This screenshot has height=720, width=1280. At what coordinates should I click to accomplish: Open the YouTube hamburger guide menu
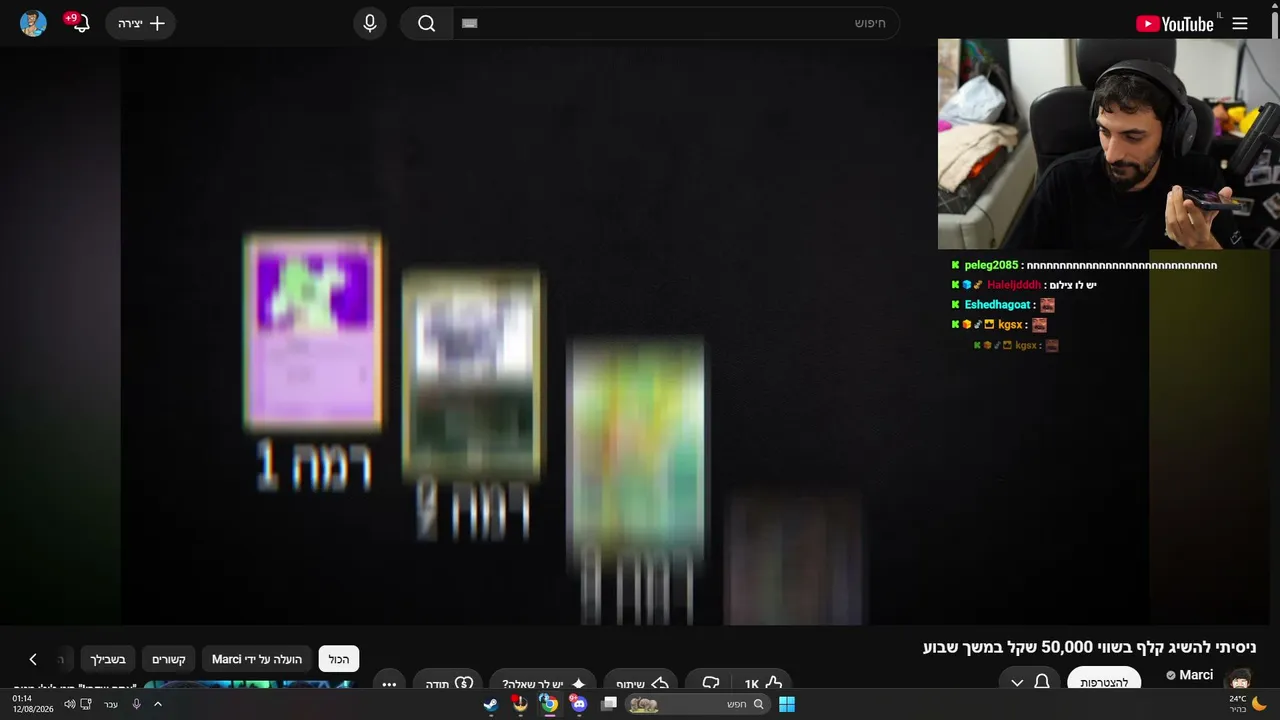pos(1240,24)
